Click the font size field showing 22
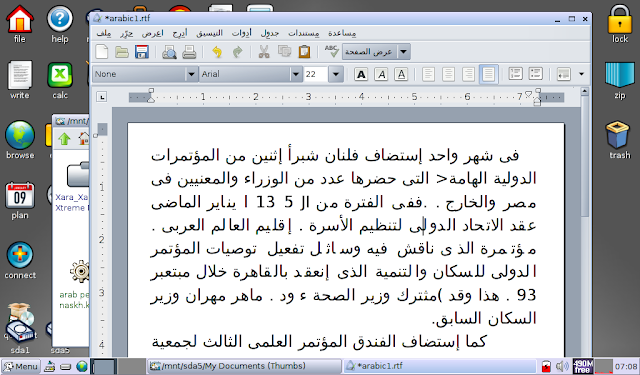The image size is (640, 375). pyautogui.click(x=316, y=74)
